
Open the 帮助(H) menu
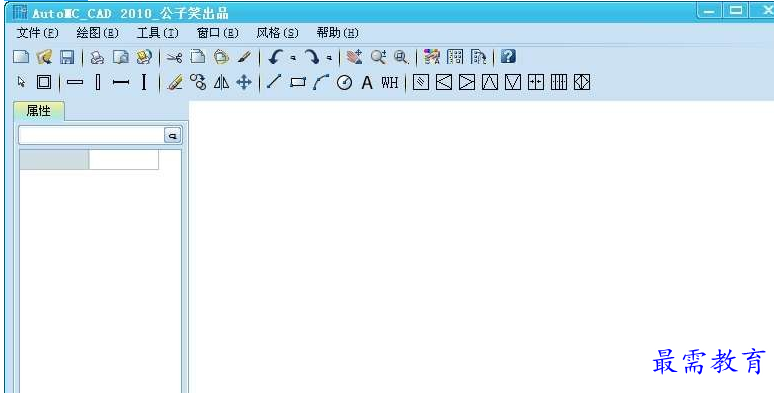[338, 33]
